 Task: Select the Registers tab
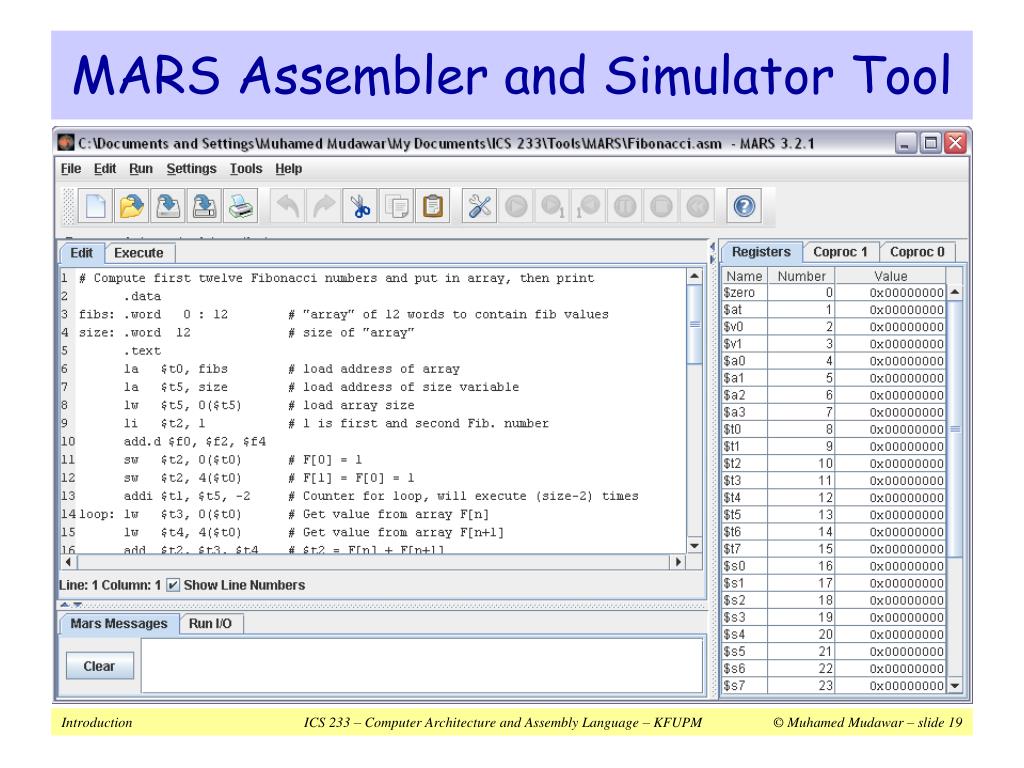761,251
